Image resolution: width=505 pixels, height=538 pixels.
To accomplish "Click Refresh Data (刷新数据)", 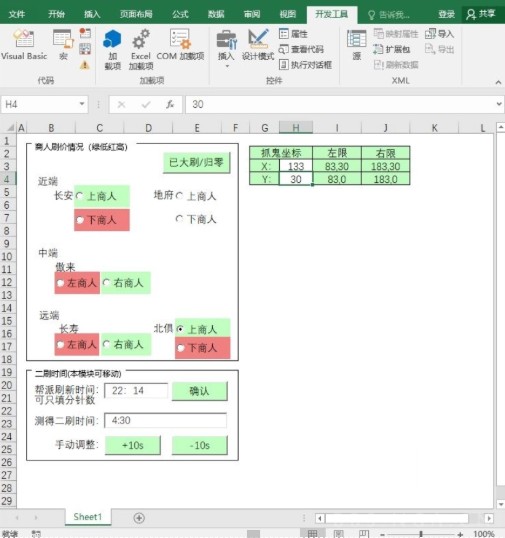I will click(x=396, y=65).
